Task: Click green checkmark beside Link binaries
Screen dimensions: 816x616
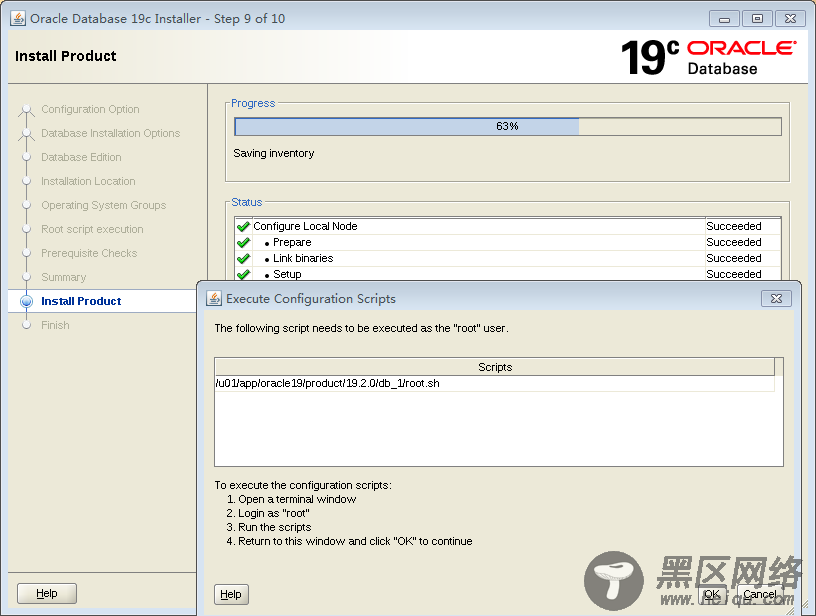Action: tap(243, 259)
